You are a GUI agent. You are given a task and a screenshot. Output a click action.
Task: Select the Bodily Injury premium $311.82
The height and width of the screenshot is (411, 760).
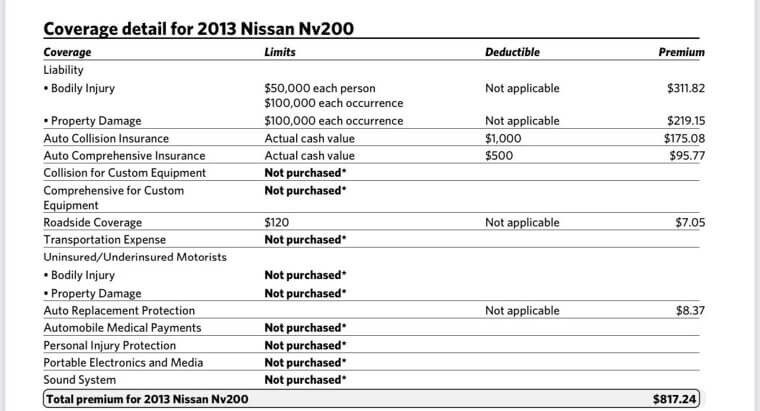point(685,88)
